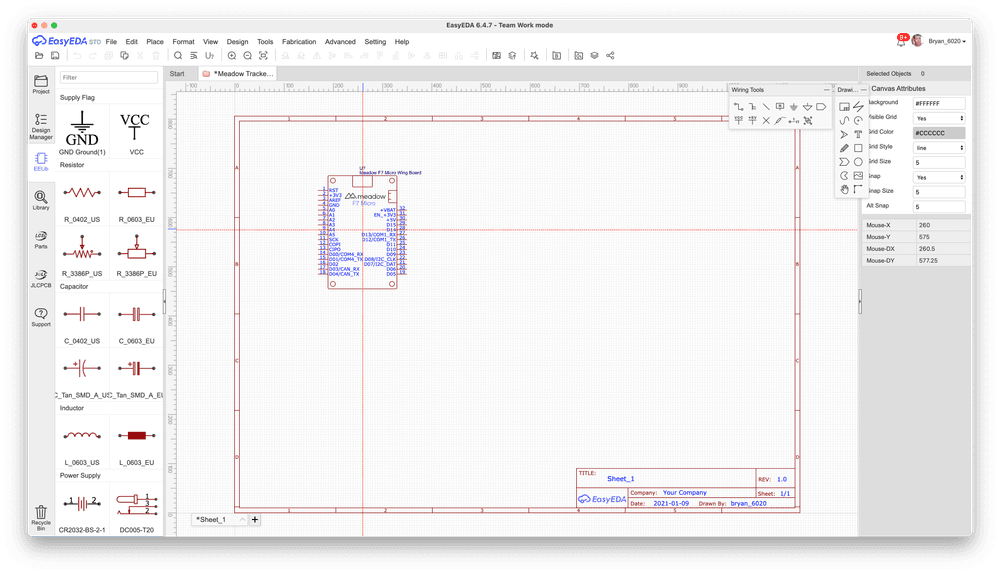Select the Bus tool in Wiring Tools

click(752, 107)
